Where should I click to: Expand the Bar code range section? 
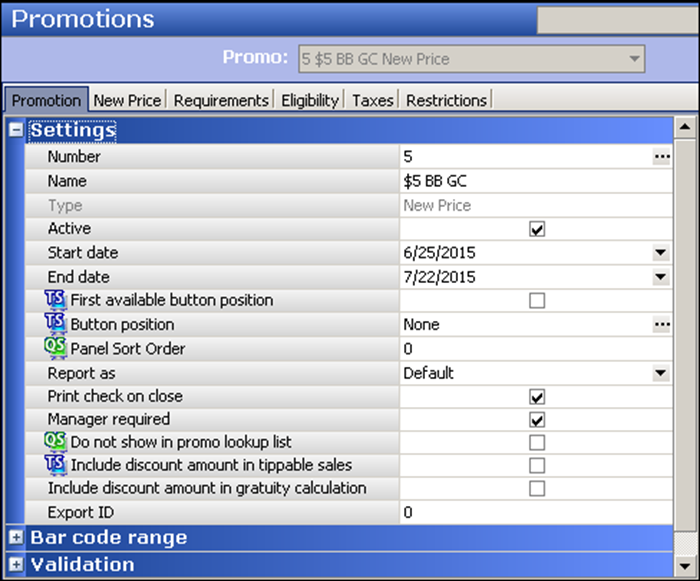point(16,538)
